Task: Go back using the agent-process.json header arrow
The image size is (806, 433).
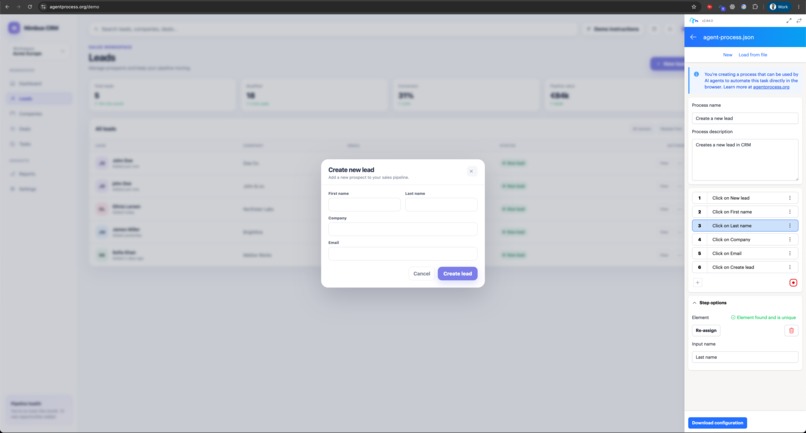Action: point(693,37)
